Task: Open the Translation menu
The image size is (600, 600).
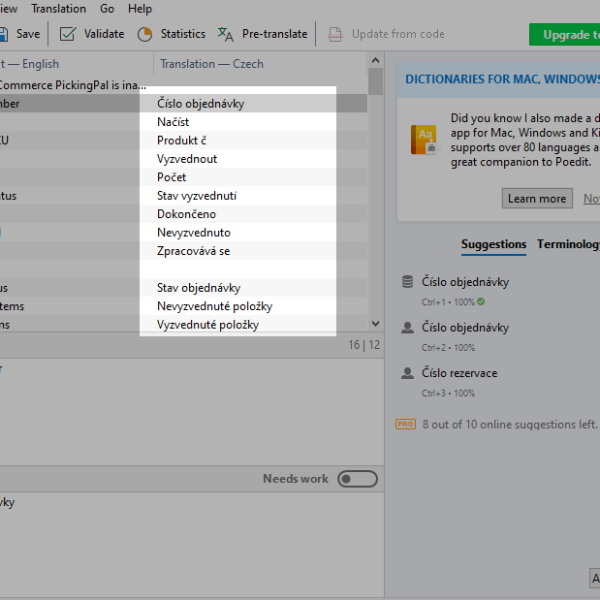Action: pyautogui.click(x=58, y=9)
